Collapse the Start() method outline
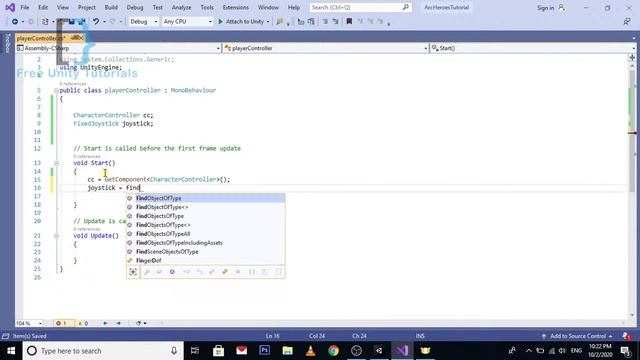The width and height of the screenshot is (640, 360). point(56,163)
